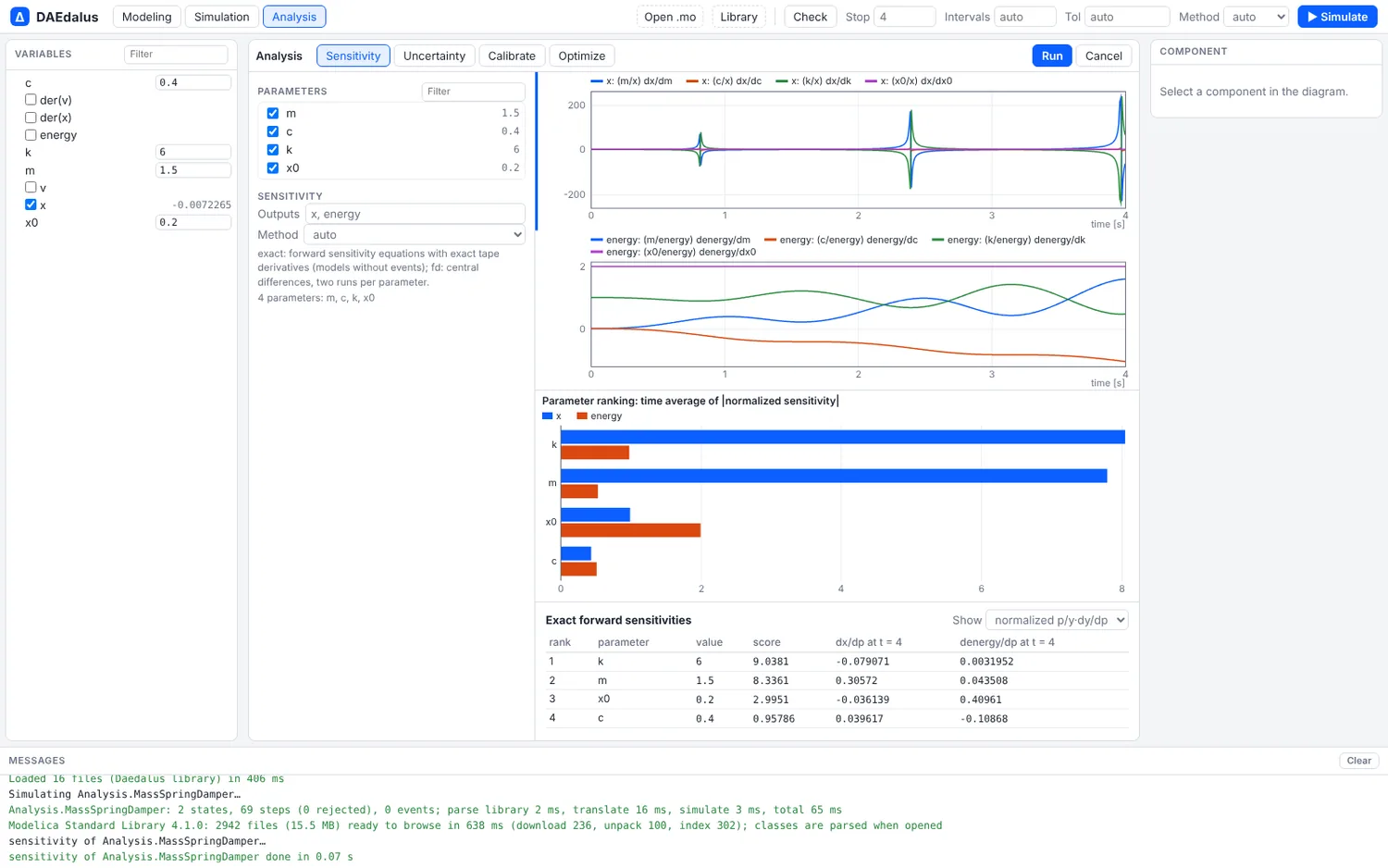Click the legend entry x: (m/x) dx/dm
This screenshot has width=1388, height=868.
click(x=632, y=81)
